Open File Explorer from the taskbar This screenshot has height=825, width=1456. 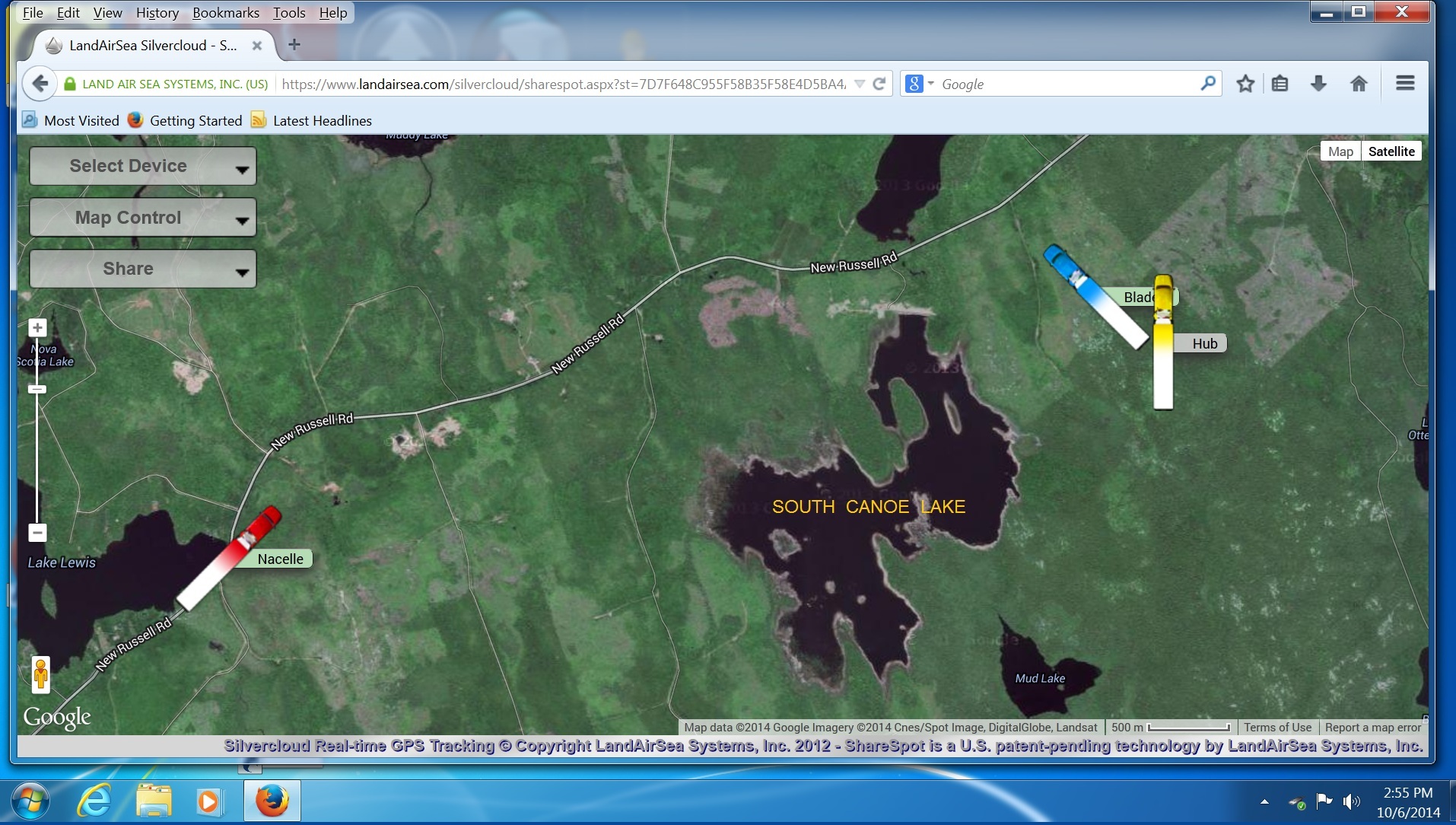(x=154, y=801)
